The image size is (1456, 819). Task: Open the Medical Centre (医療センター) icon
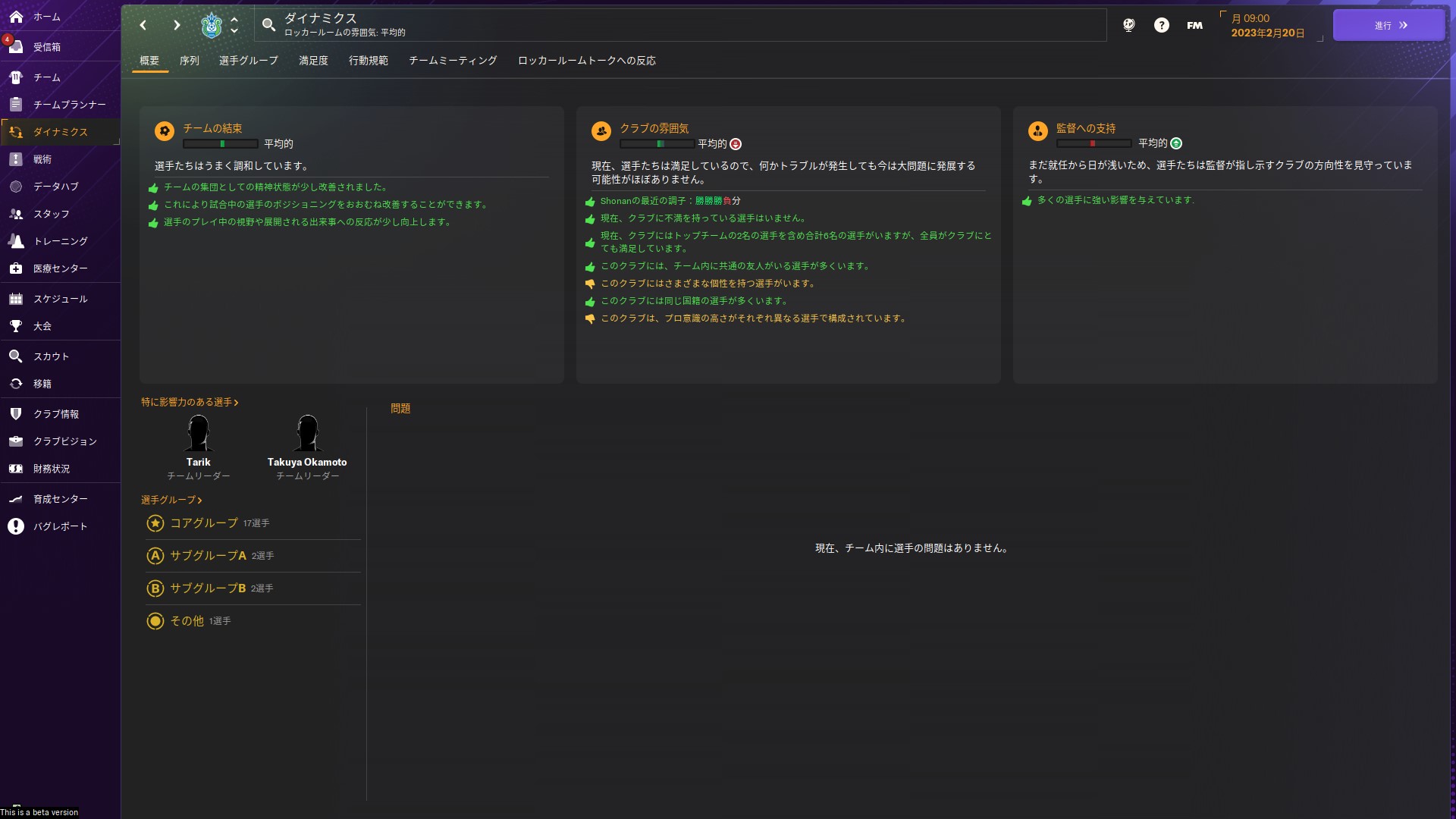pyautogui.click(x=16, y=268)
